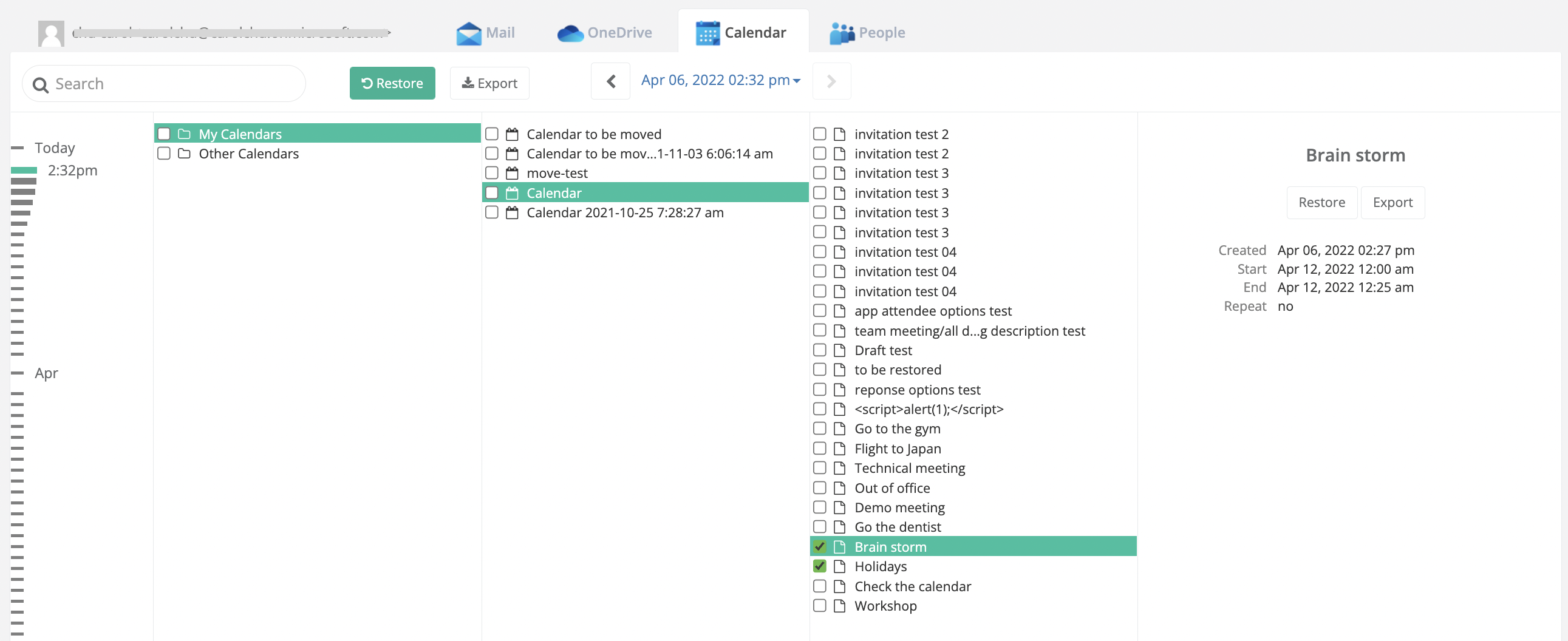Select the to be restored event row
The height and width of the screenshot is (641, 1568).
click(973, 370)
